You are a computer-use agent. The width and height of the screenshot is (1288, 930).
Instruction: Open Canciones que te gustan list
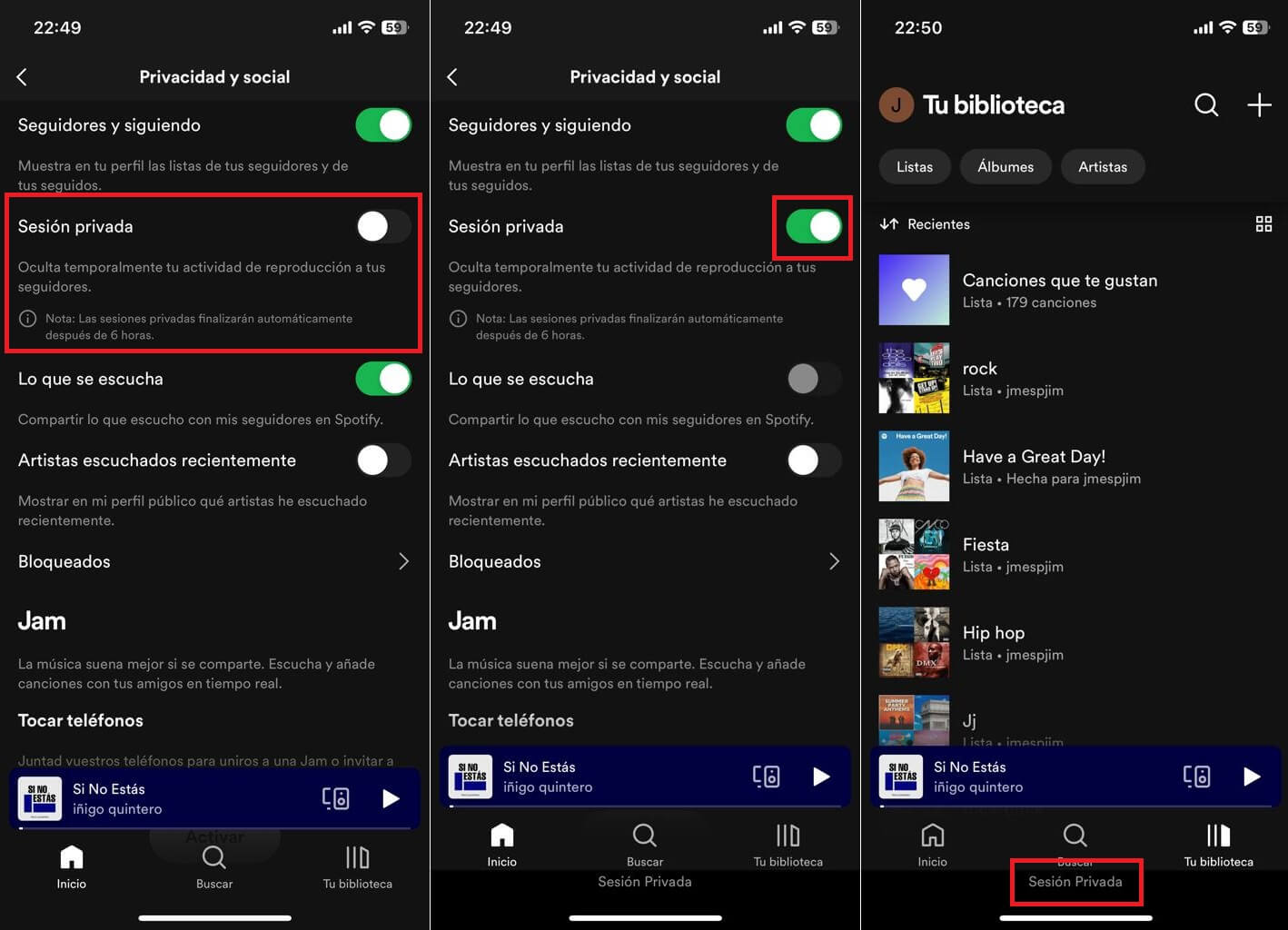point(1075,290)
